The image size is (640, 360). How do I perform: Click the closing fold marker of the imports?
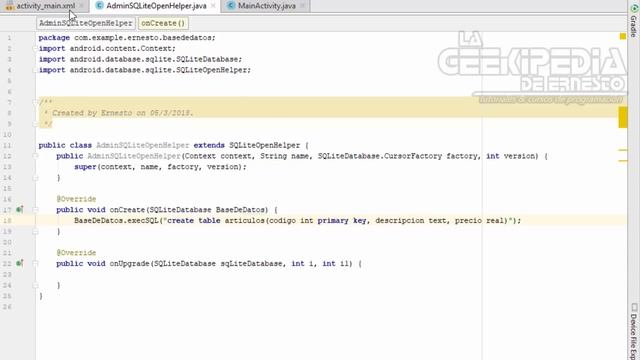[x=36, y=70]
